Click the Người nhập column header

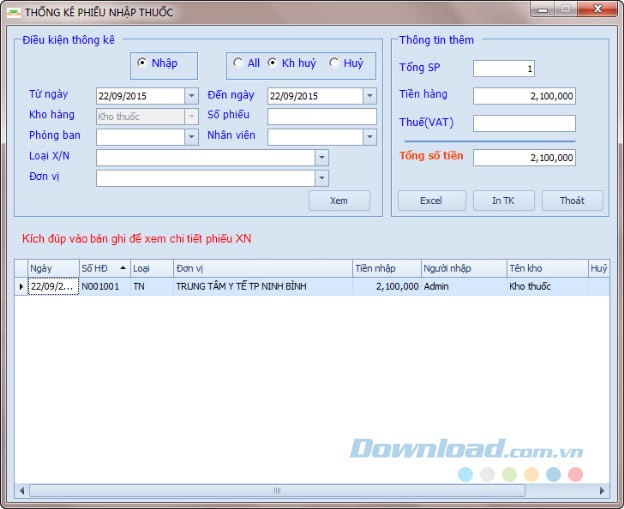464,269
